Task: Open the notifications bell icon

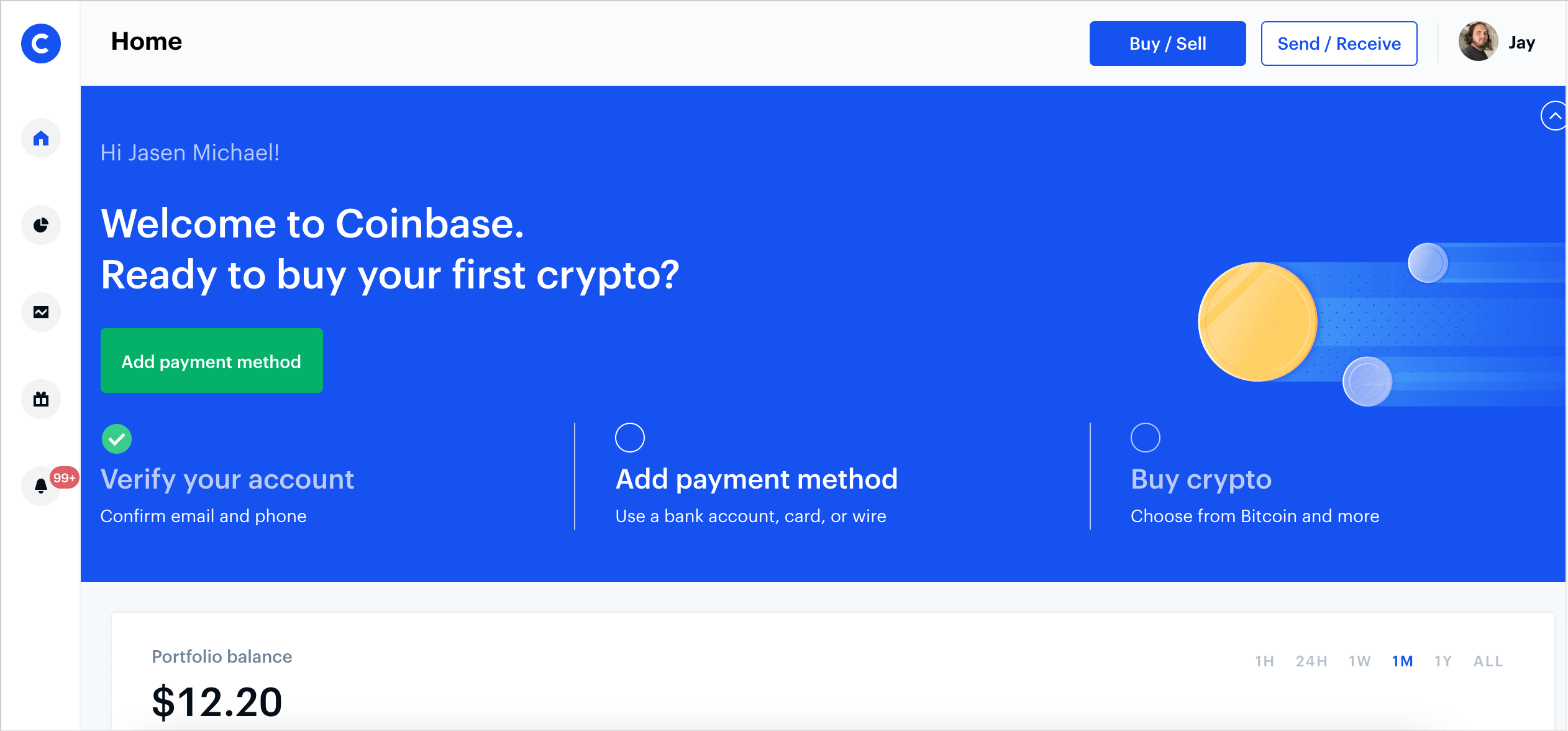Action: (x=41, y=486)
